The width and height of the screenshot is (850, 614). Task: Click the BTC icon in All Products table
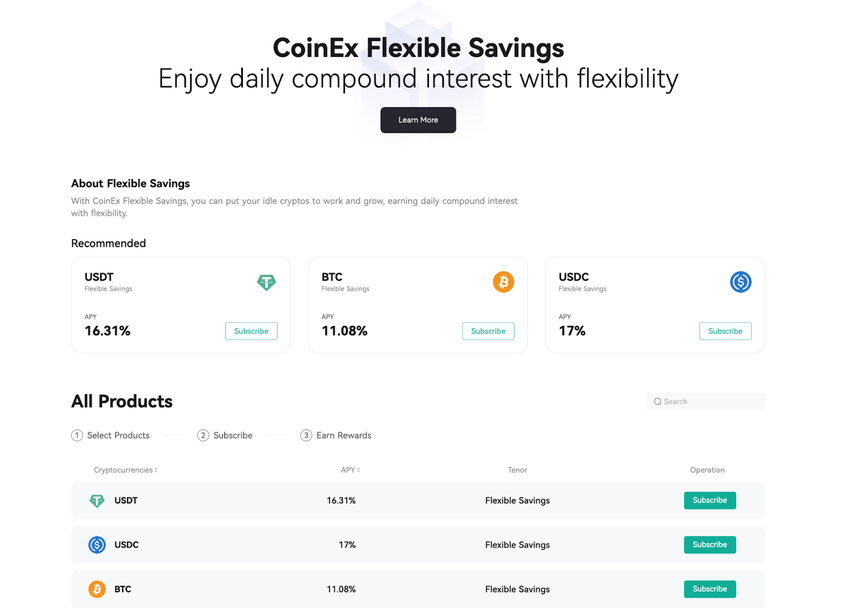coord(97,589)
